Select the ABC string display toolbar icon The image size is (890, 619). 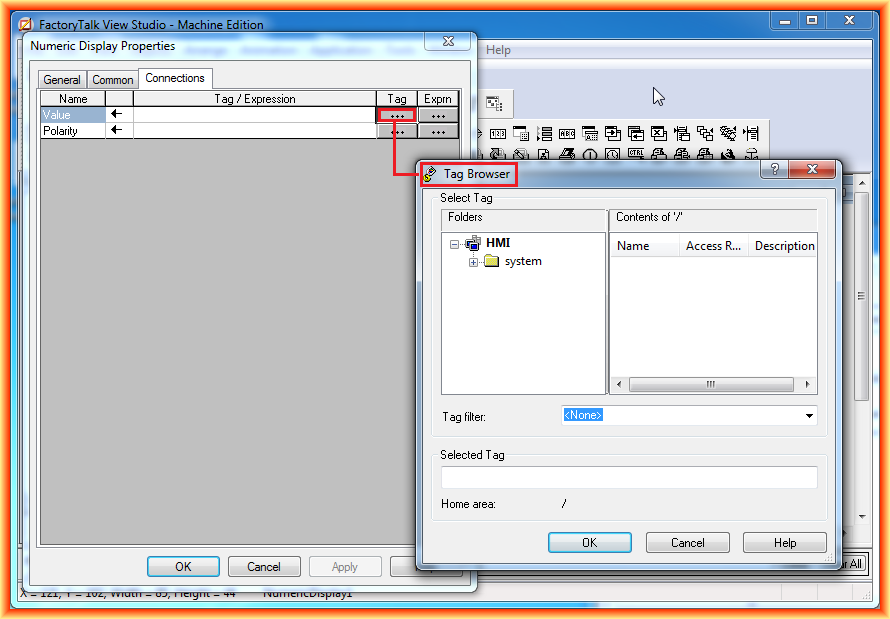point(567,133)
